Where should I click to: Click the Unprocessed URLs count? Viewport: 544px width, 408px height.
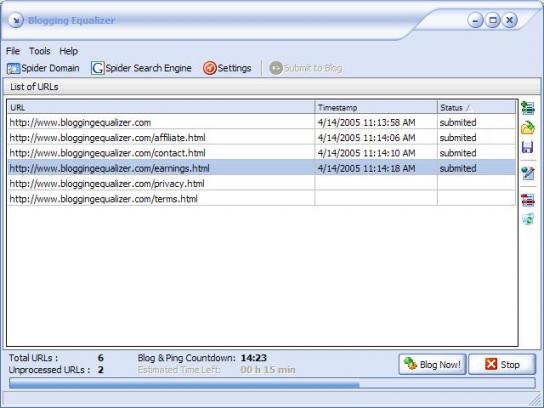[101, 370]
